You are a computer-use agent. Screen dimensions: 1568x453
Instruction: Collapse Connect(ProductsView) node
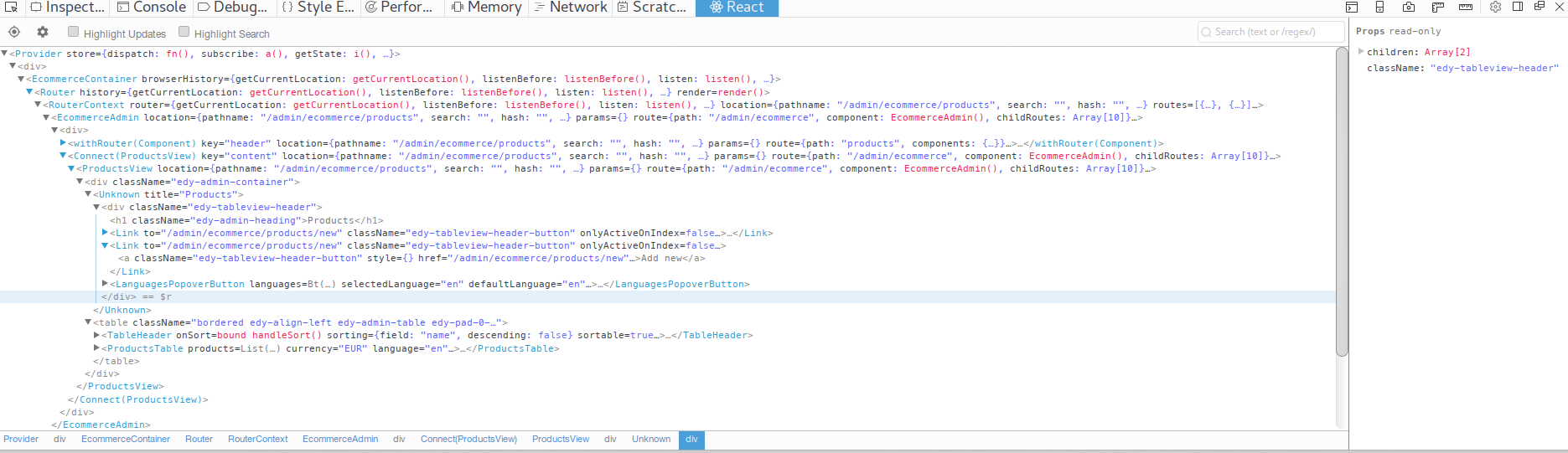coord(63,156)
